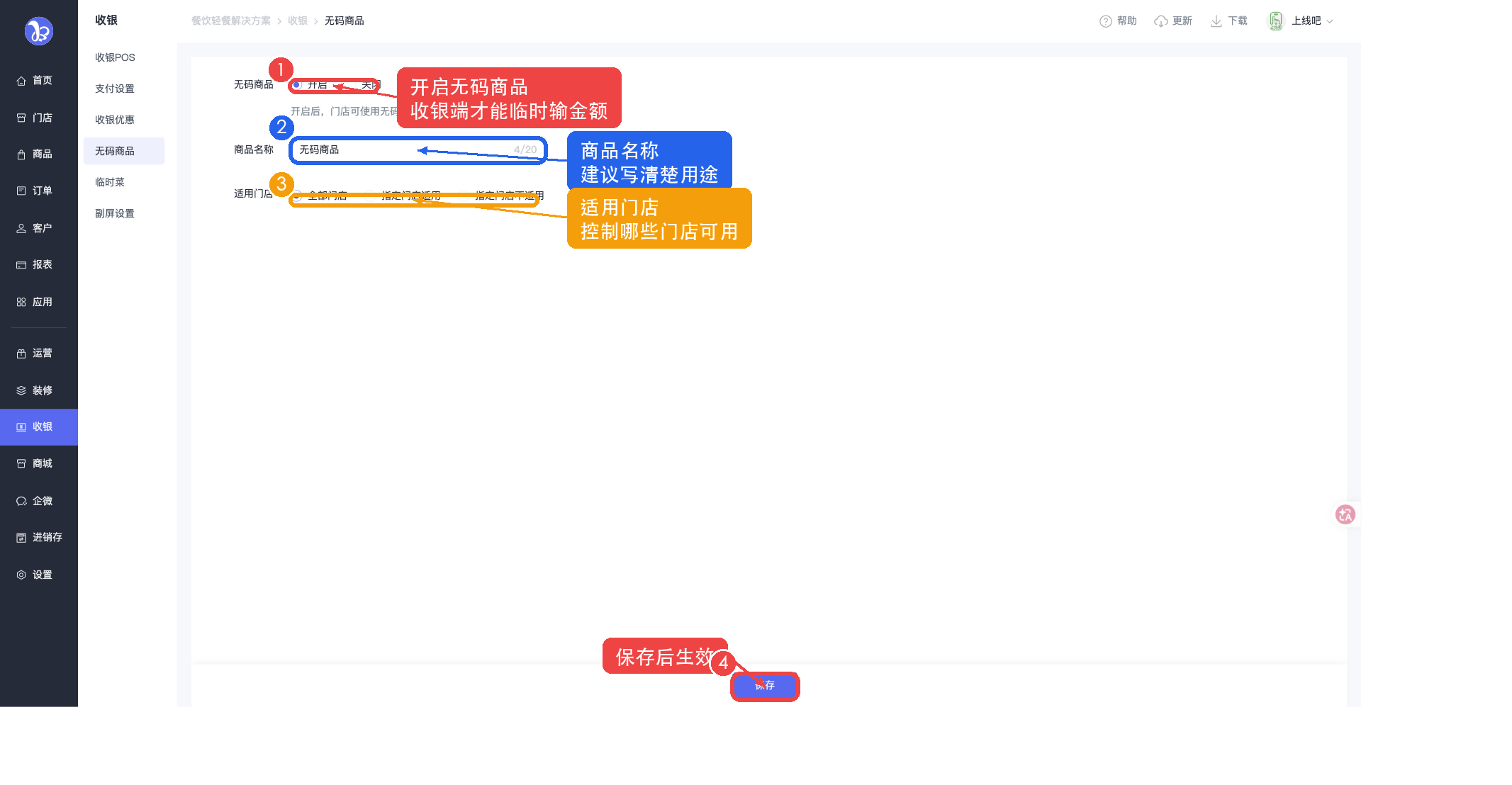Screen dimensions: 1512x785
Task: Open 订单 section in left sidebar
Action: coord(35,191)
